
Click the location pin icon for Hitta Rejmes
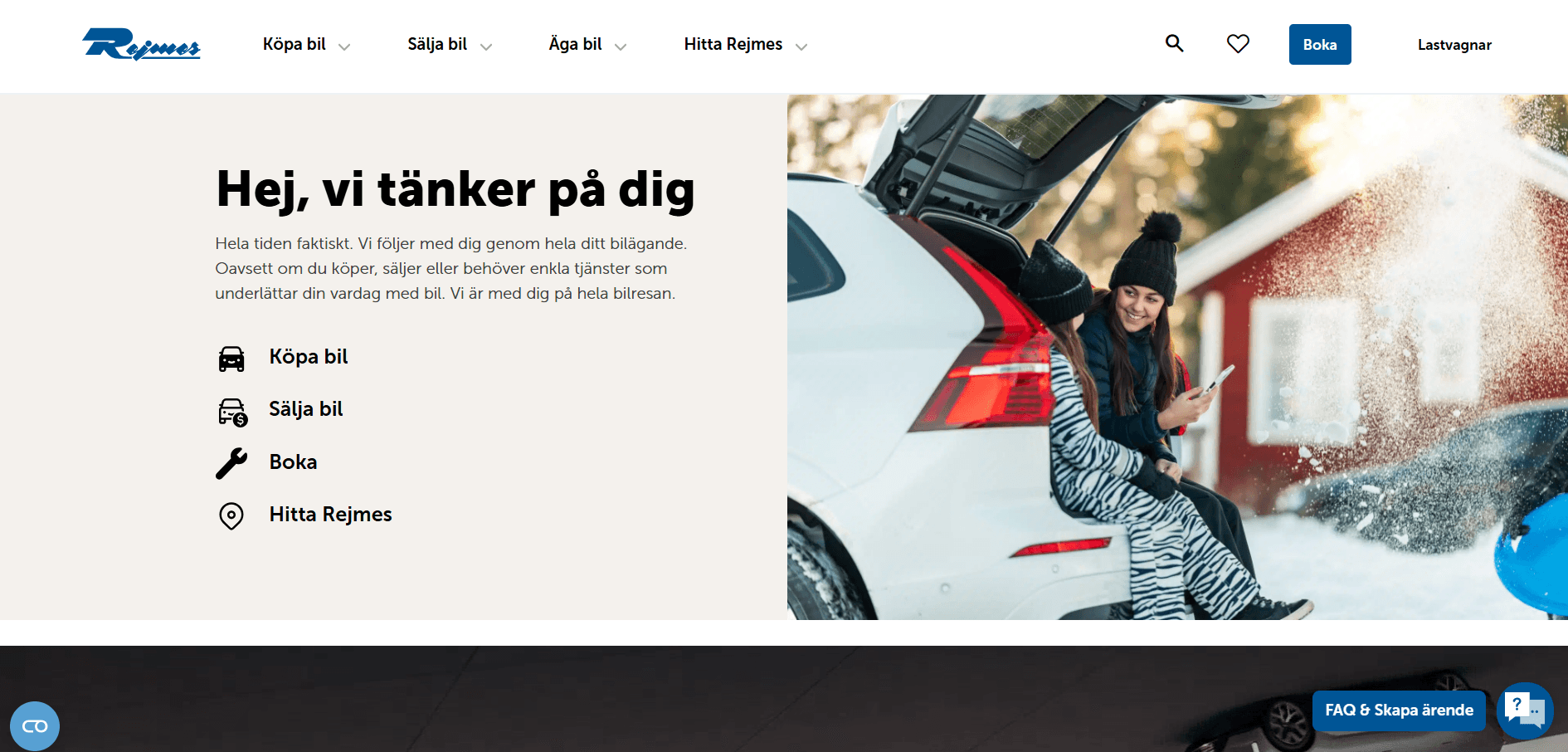(x=231, y=515)
